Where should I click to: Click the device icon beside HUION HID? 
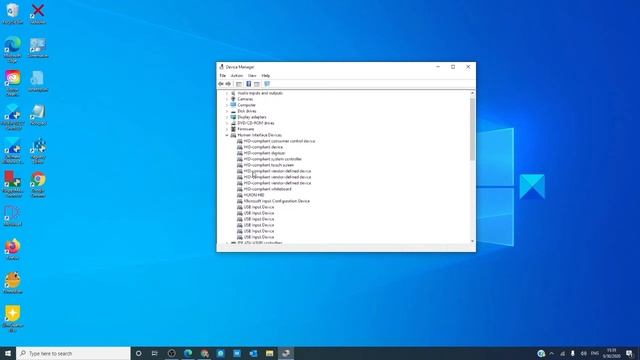point(240,195)
